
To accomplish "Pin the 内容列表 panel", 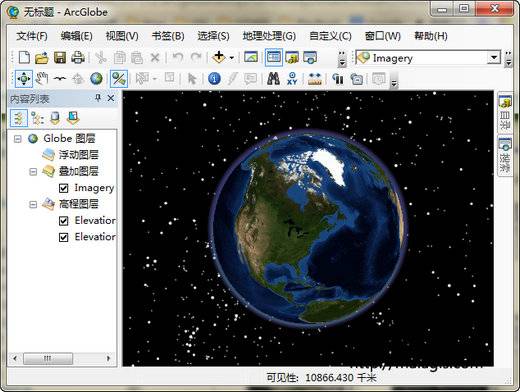I will click(x=98, y=98).
